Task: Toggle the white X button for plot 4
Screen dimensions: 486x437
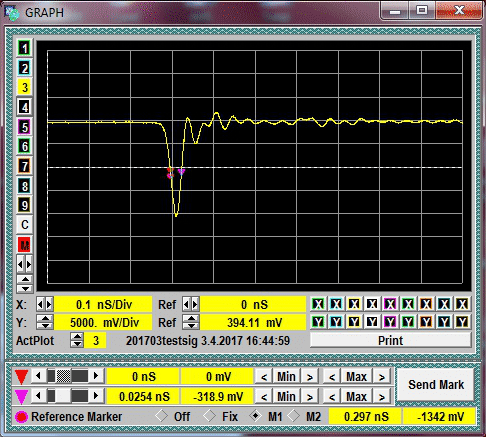Action: (372, 304)
